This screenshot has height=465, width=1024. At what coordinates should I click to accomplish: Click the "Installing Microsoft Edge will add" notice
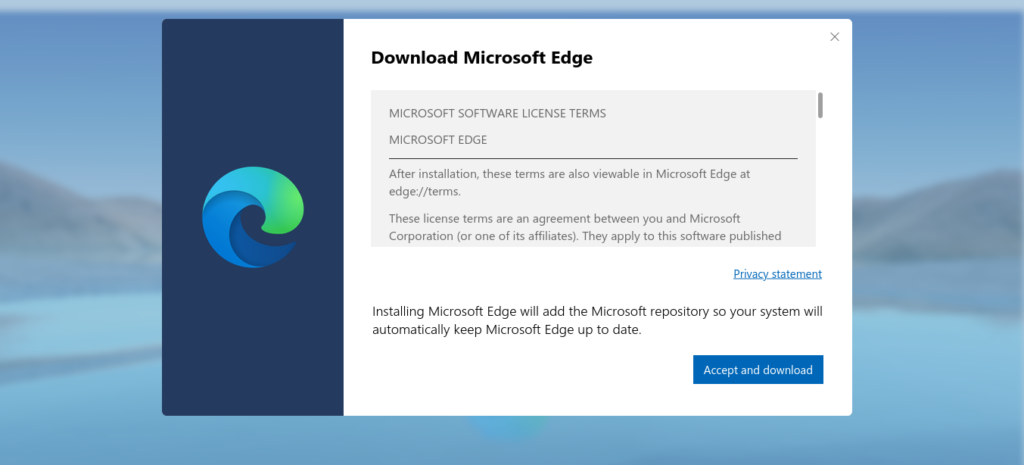pos(597,321)
